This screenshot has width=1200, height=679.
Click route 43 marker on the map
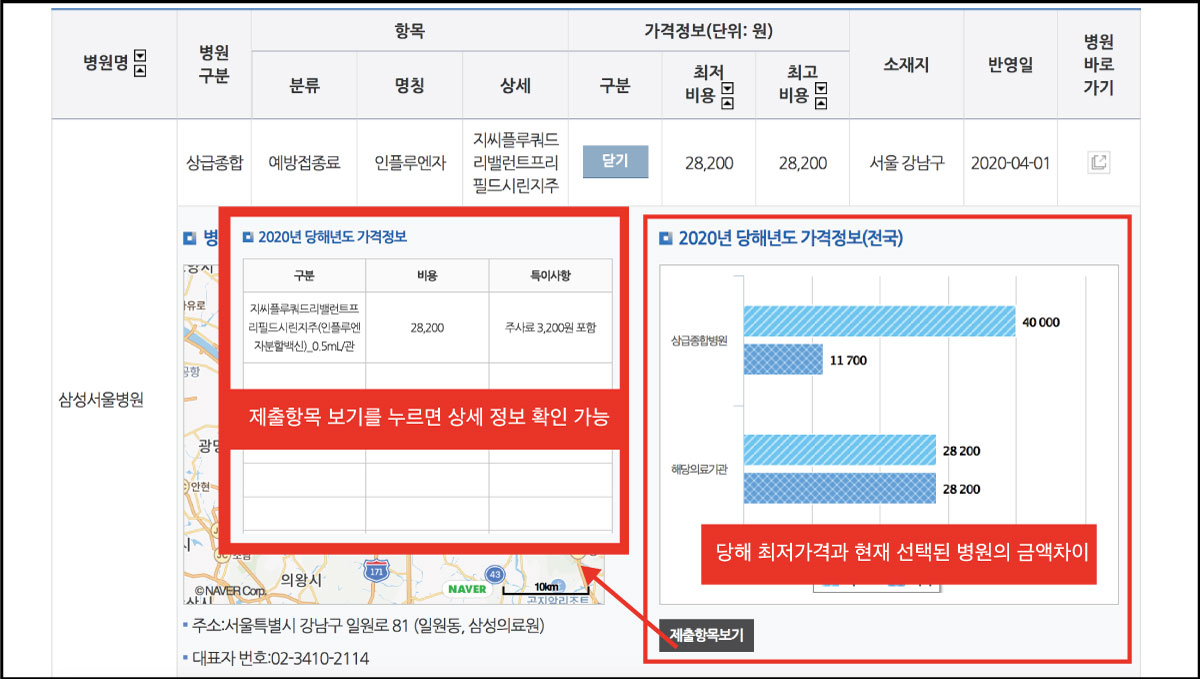click(494, 573)
